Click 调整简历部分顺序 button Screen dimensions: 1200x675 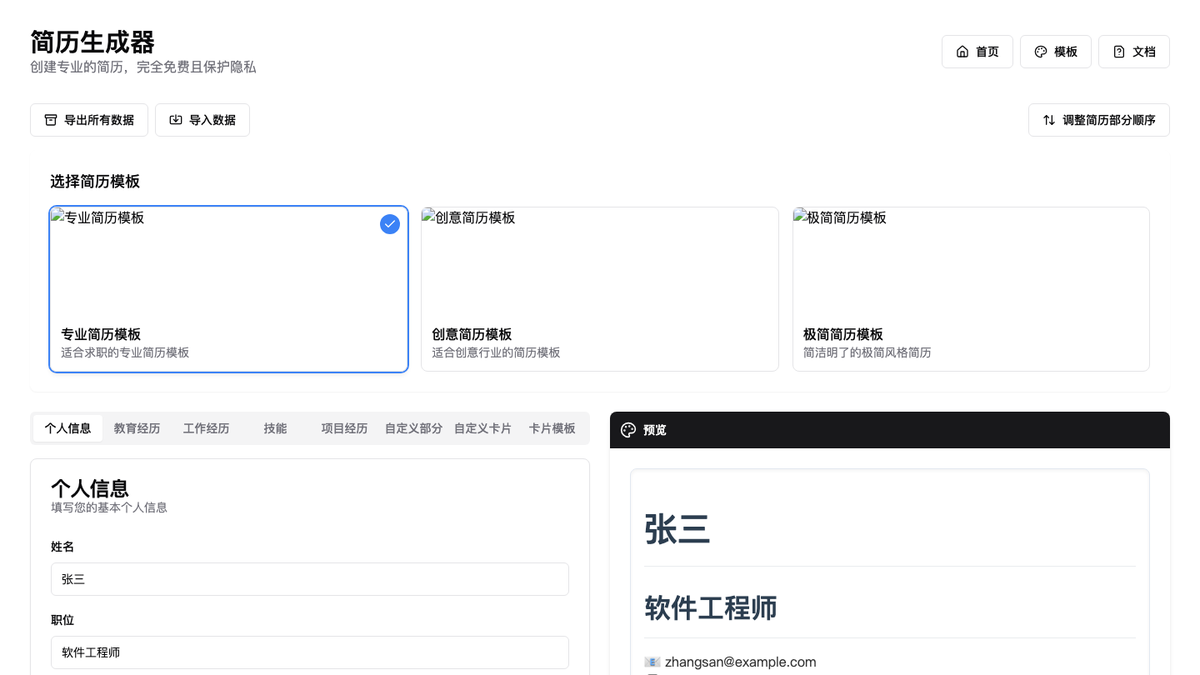pos(1099,120)
